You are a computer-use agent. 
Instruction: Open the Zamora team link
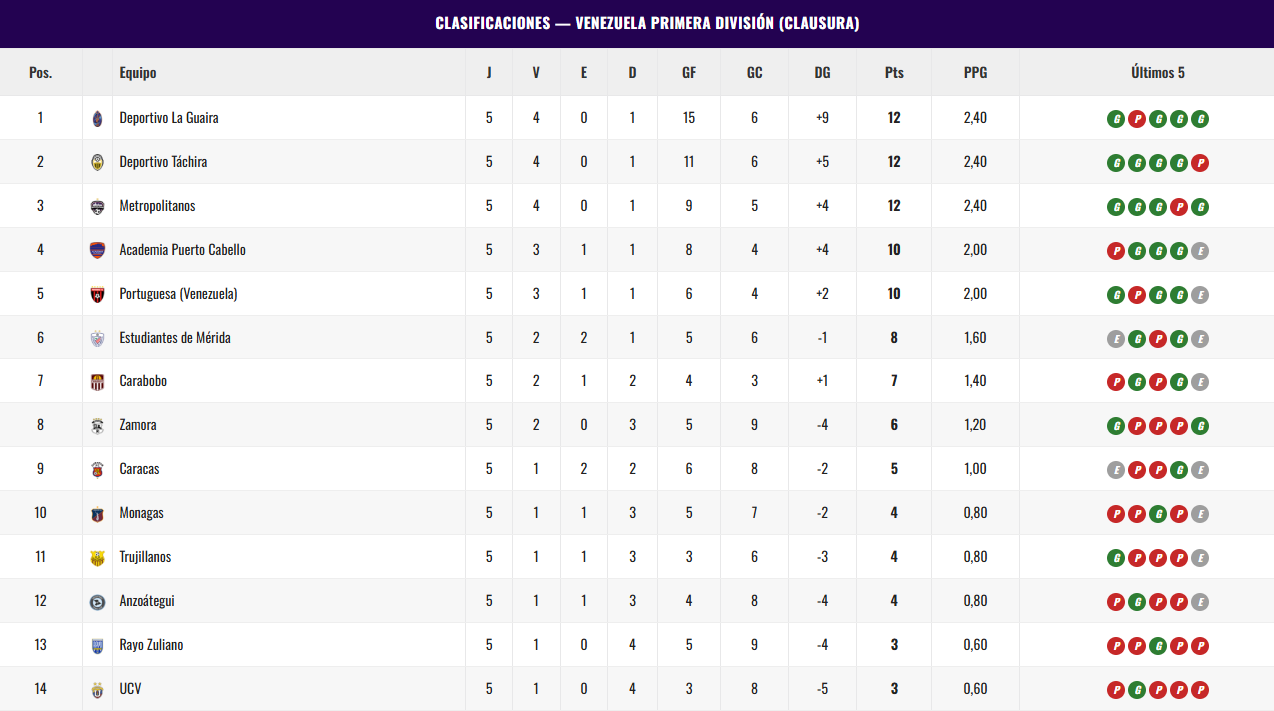tap(138, 425)
